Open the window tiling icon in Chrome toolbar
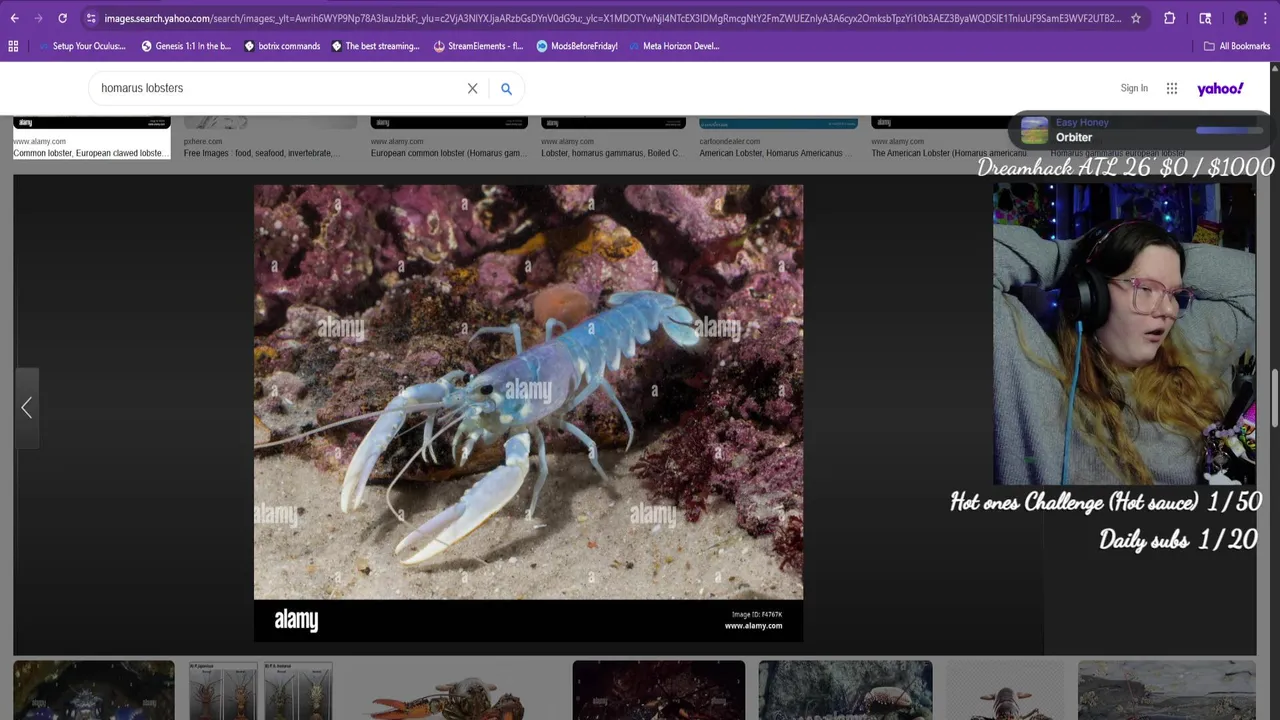Screen dimensions: 1280x720 point(1205,18)
